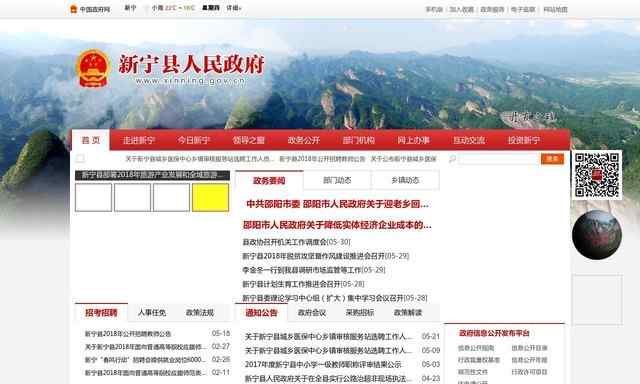The width and height of the screenshot is (640, 384).
Task: Select the first white slideshow thumbnail
Action: click(x=93, y=198)
